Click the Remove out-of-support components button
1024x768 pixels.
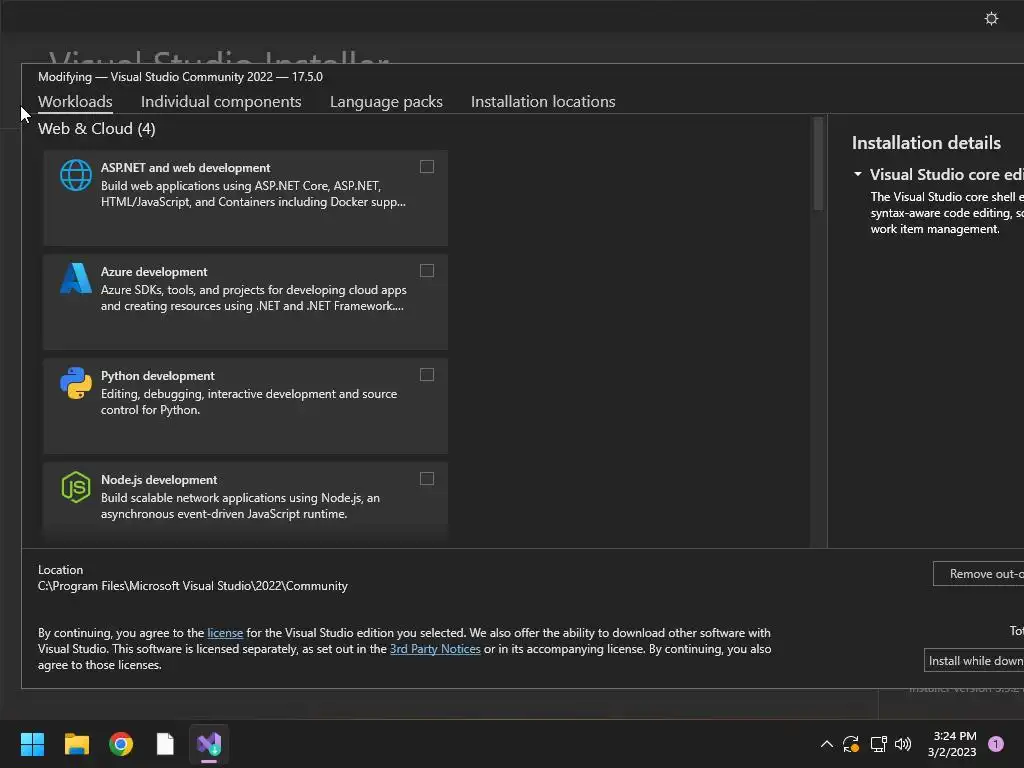pyautogui.click(x=978, y=573)
